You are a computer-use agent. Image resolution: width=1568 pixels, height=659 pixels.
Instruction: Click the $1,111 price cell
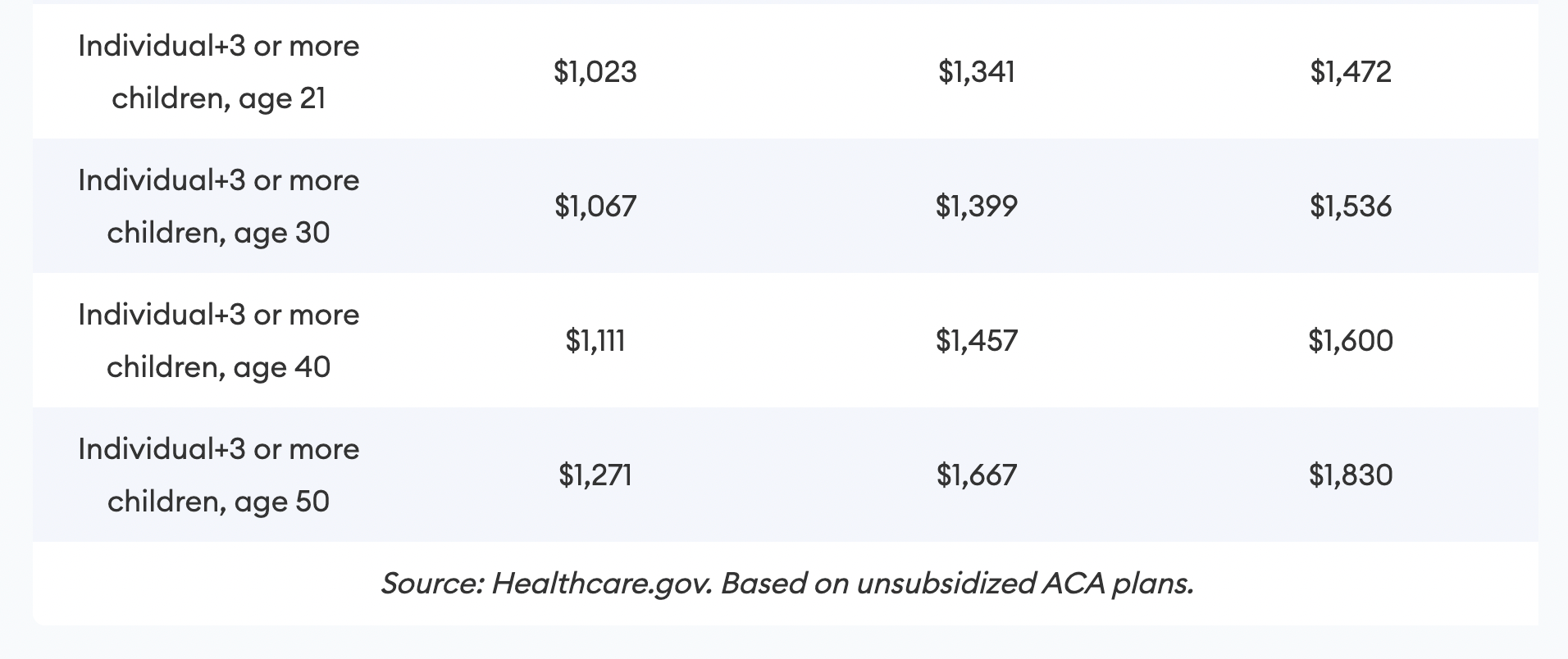point(595,340)
